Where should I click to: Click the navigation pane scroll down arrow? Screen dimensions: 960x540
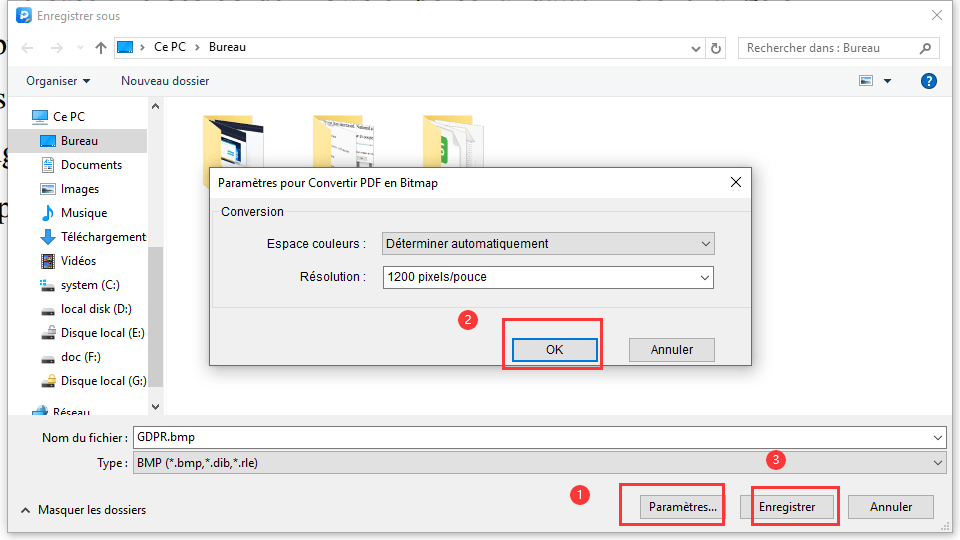(156, 407)
